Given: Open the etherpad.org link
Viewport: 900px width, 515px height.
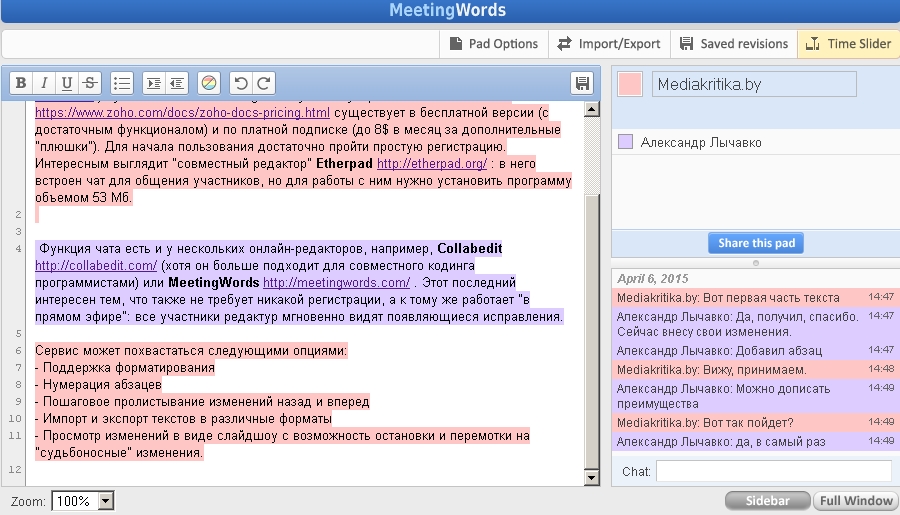Looking at the screenshot, I should click(432, 164).
